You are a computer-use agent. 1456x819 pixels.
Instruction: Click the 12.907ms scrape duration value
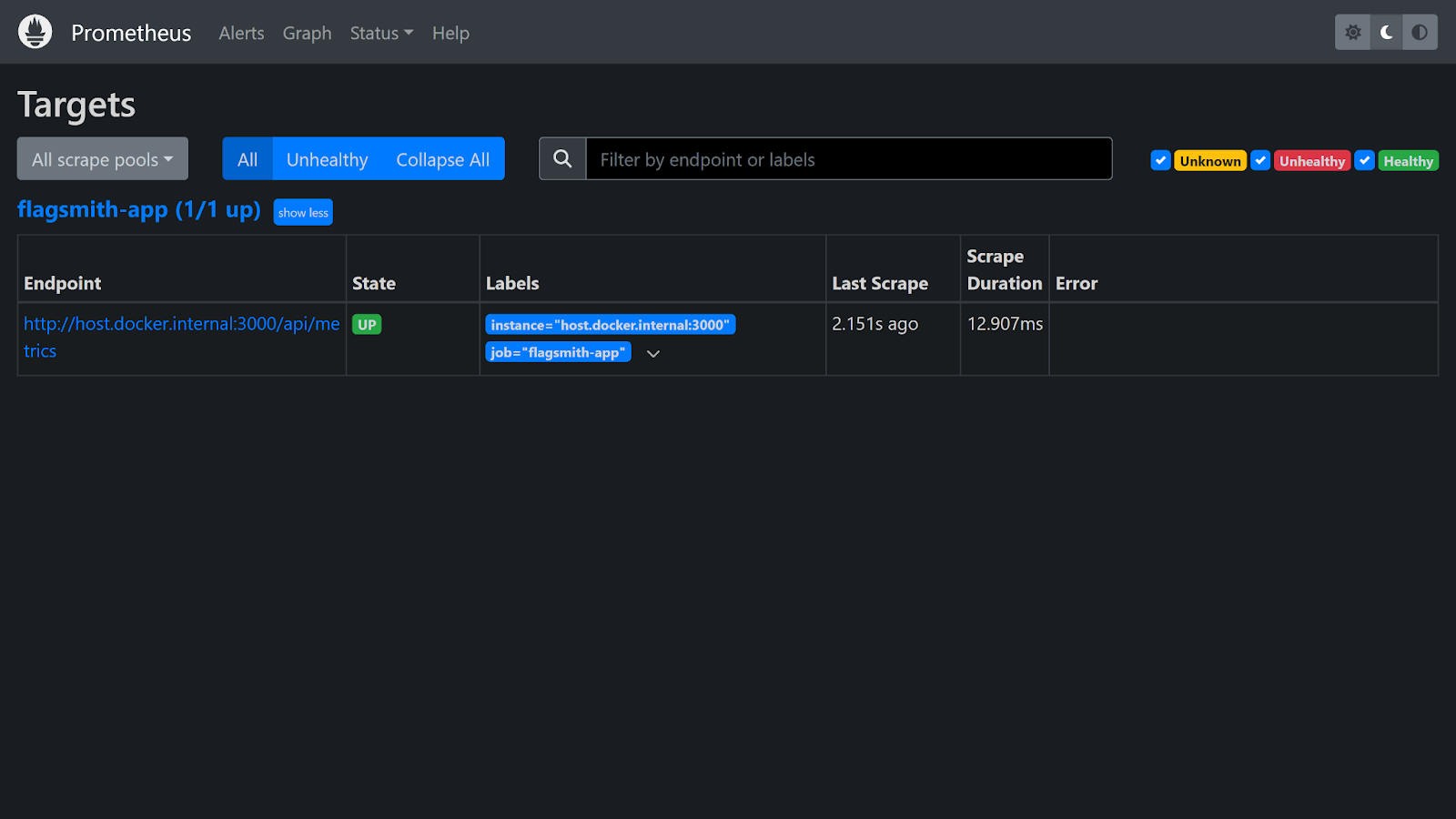pyautogui.click(x=1005, y=324)
